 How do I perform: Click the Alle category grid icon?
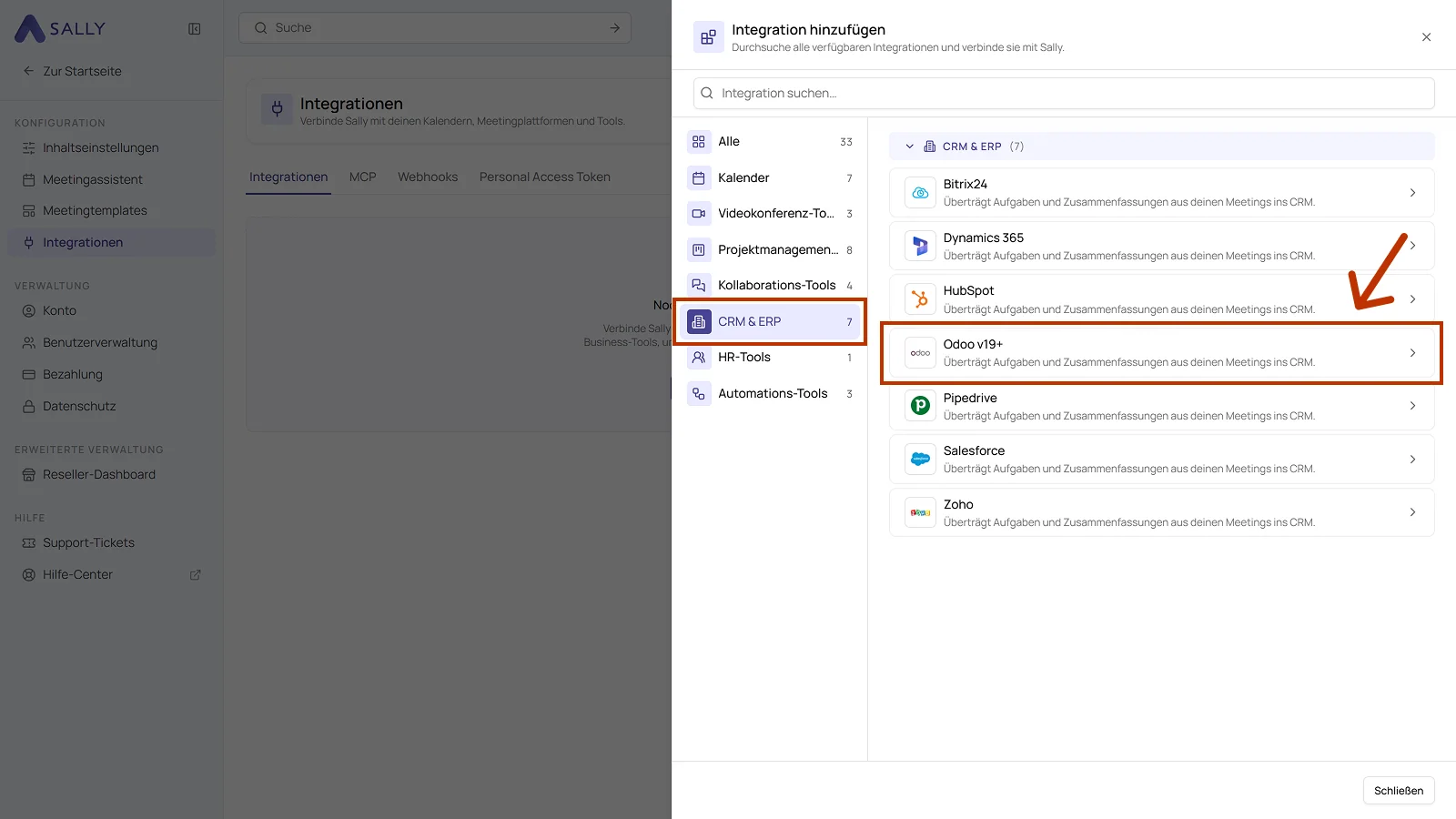[x=699, y=142]
